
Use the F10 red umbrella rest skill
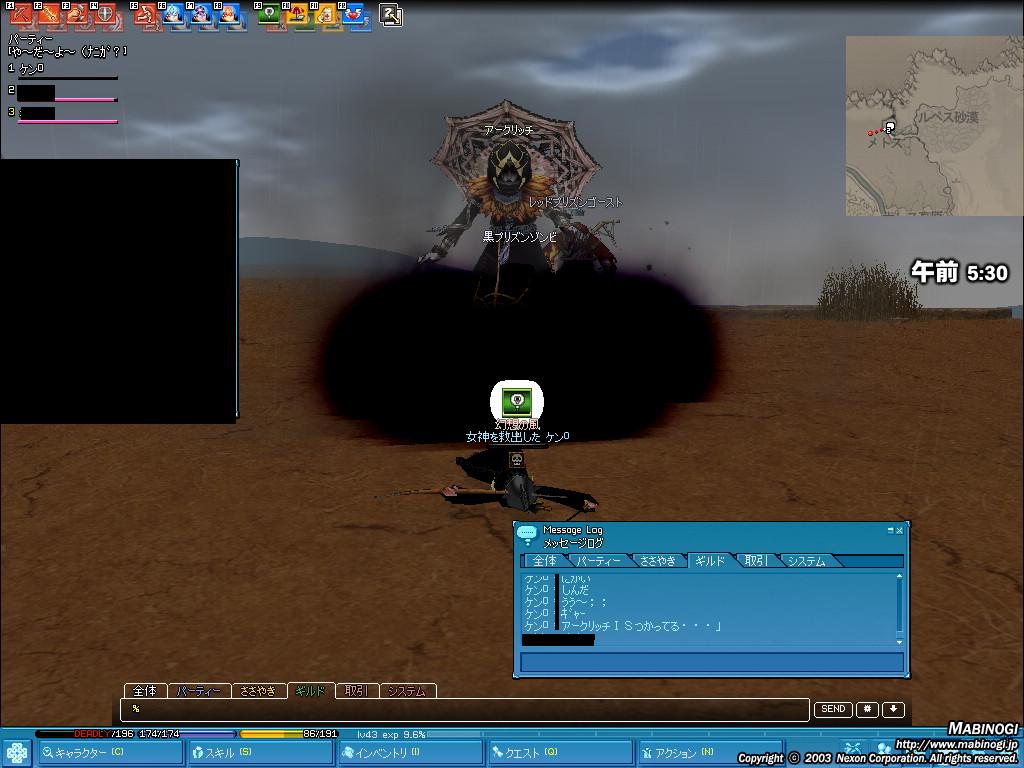pos(297,14)
